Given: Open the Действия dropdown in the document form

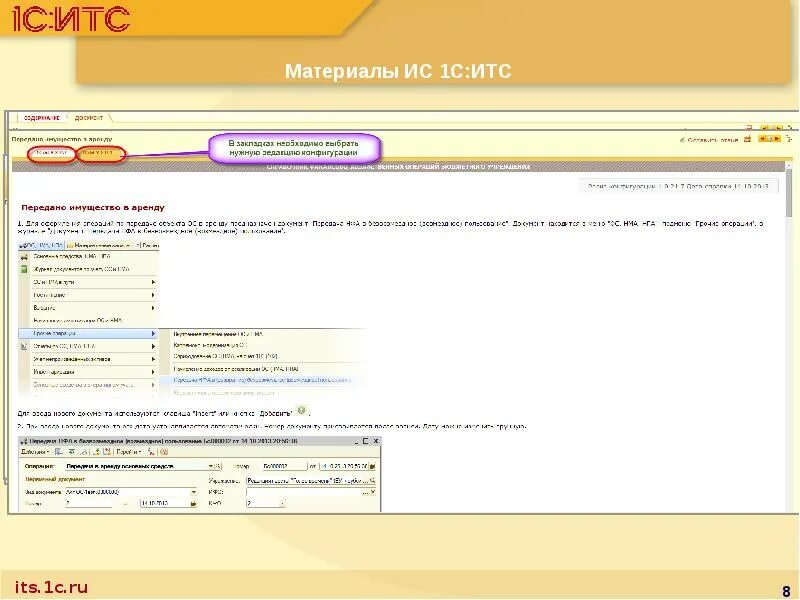Looking at the screenshot, I should (35, 452).
